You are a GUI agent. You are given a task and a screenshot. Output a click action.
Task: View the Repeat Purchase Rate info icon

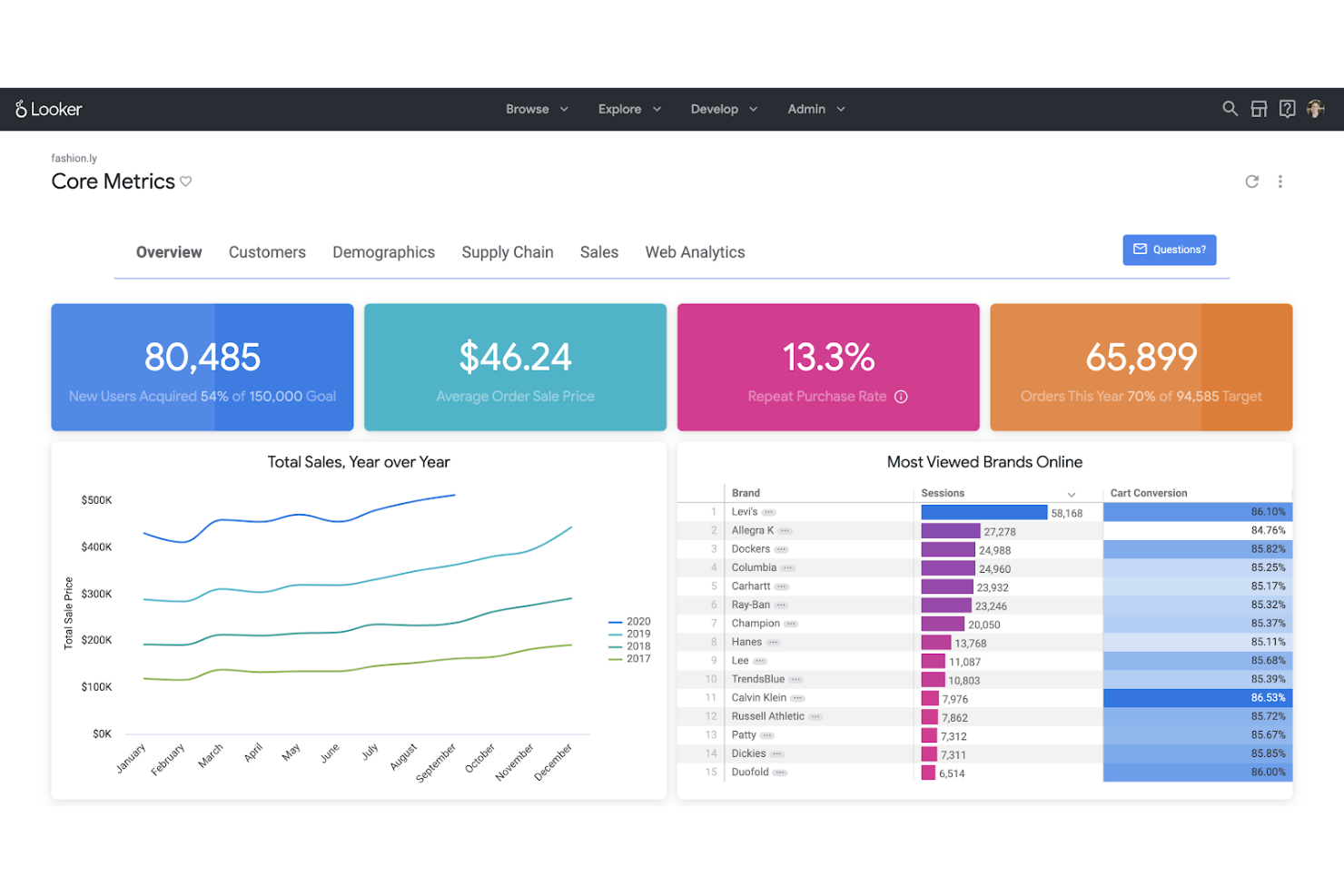(x=901, y=397)
